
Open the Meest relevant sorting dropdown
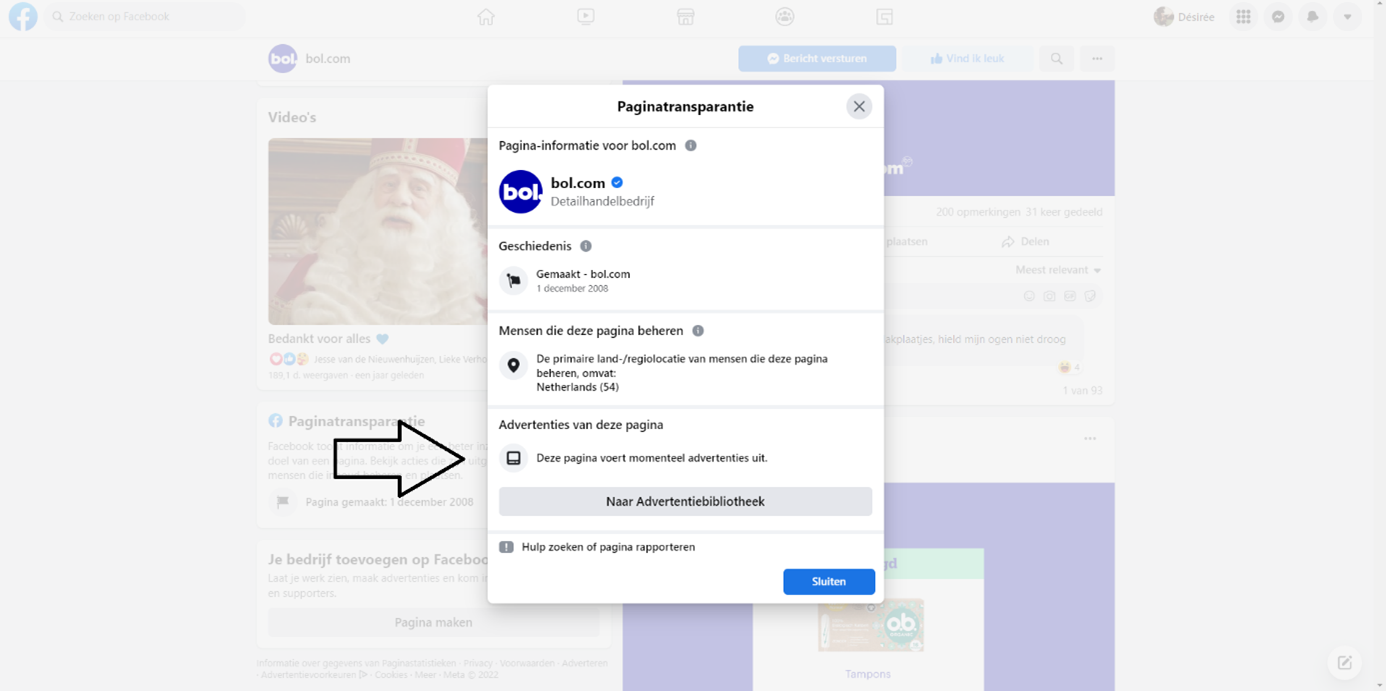1058,270
